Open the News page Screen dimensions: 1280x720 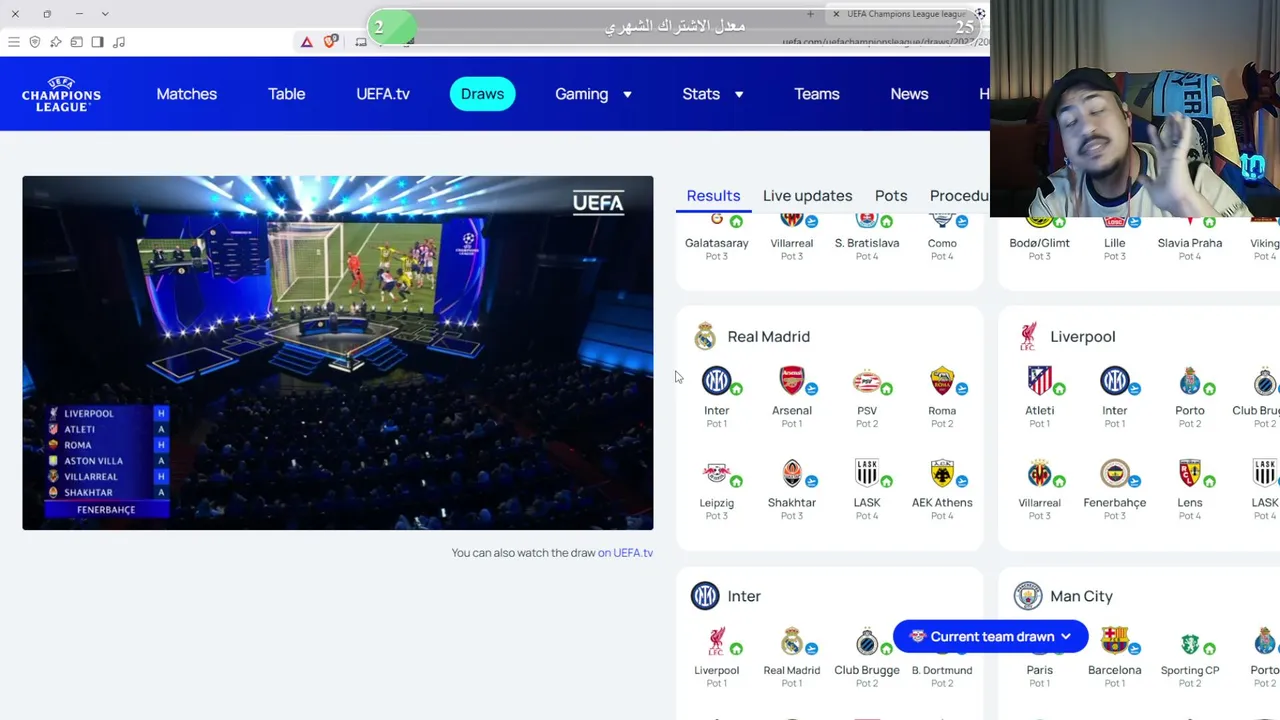click(909, 94)
